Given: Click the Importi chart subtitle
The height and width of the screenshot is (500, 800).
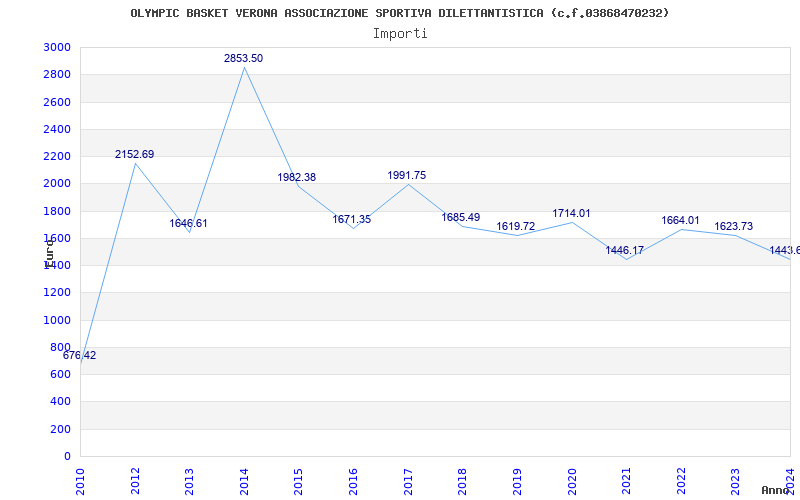Looking at the screenshot, I should point(400,33).
